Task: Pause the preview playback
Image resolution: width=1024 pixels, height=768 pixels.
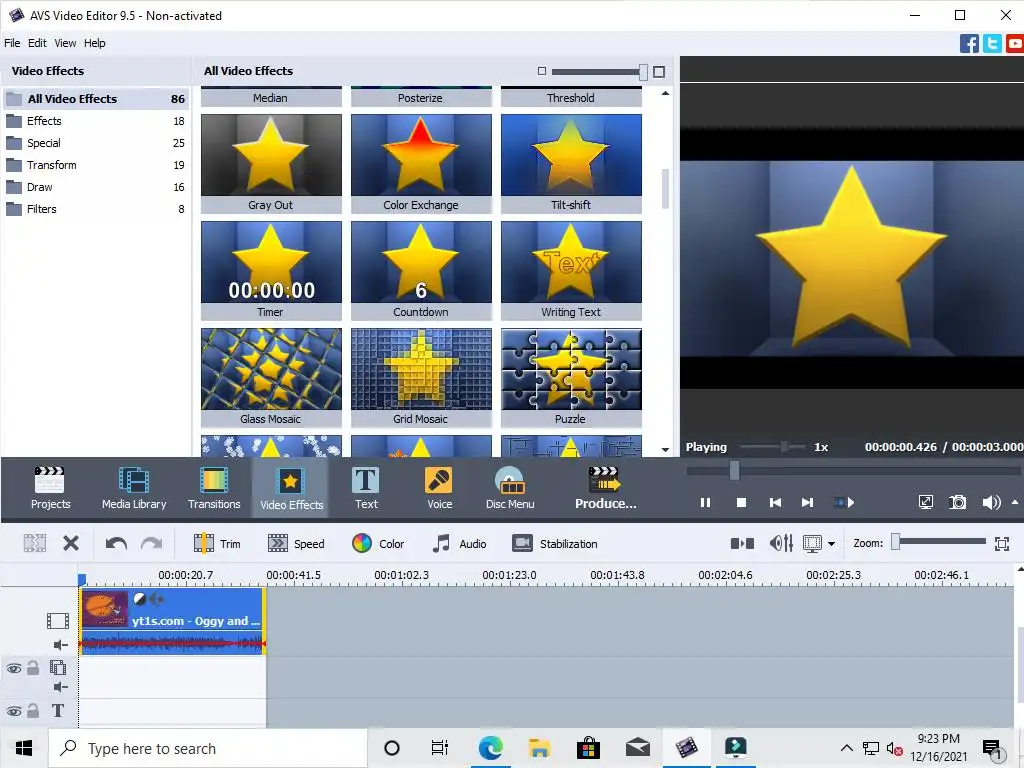Action: 705,502
